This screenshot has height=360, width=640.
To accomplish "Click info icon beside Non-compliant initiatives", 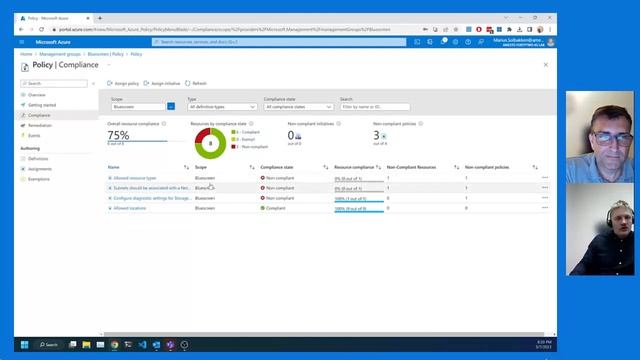I will 338,124.
